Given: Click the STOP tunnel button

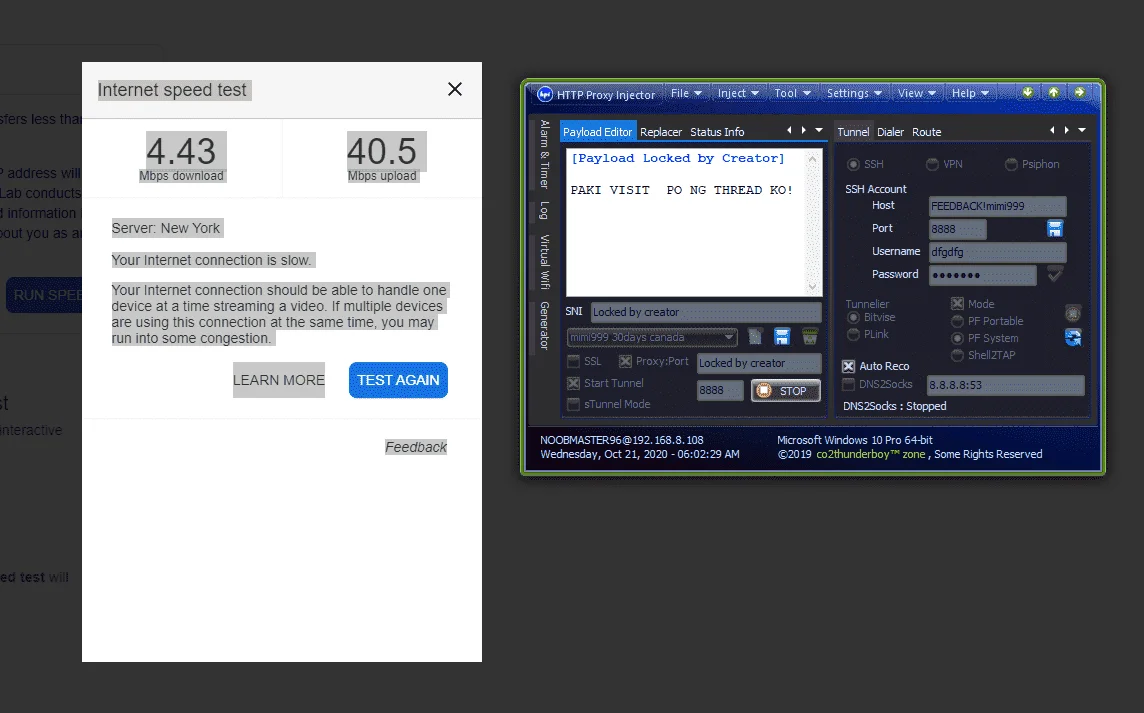Looking at the screenshot, I should click(x=786, y=391).
